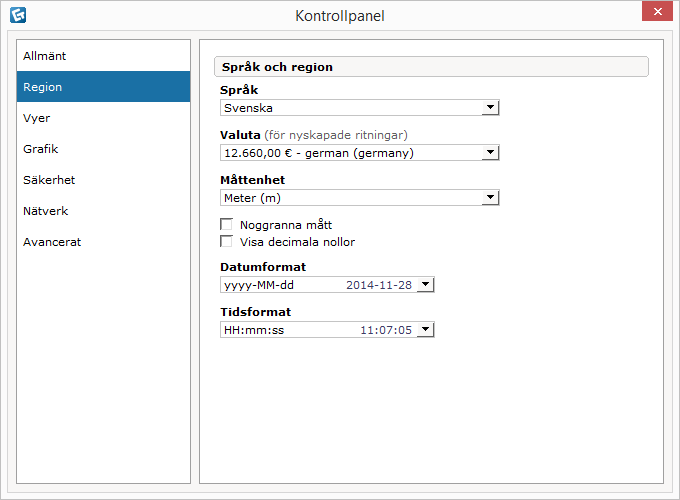Expand the Språk dropdown arrow

click(490, 108)
